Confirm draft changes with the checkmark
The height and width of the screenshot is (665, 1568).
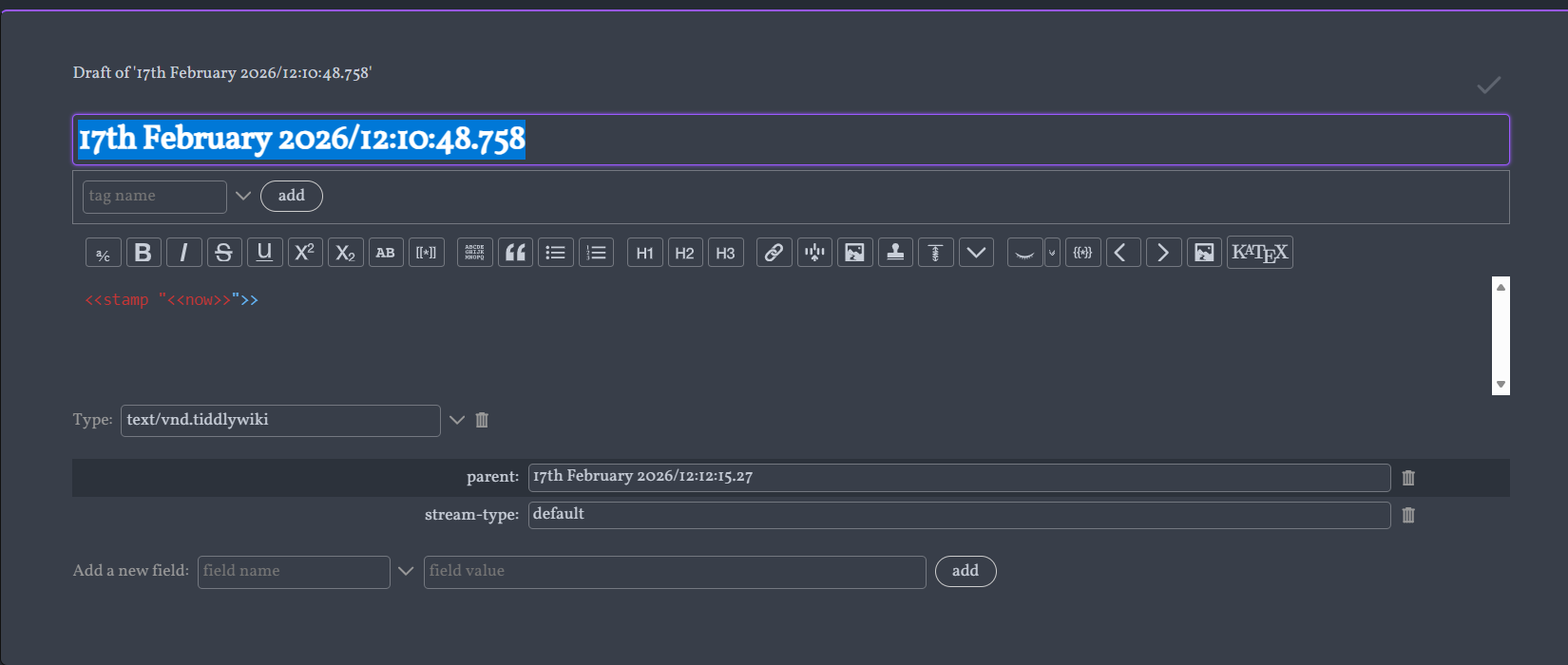point(1488,85)
